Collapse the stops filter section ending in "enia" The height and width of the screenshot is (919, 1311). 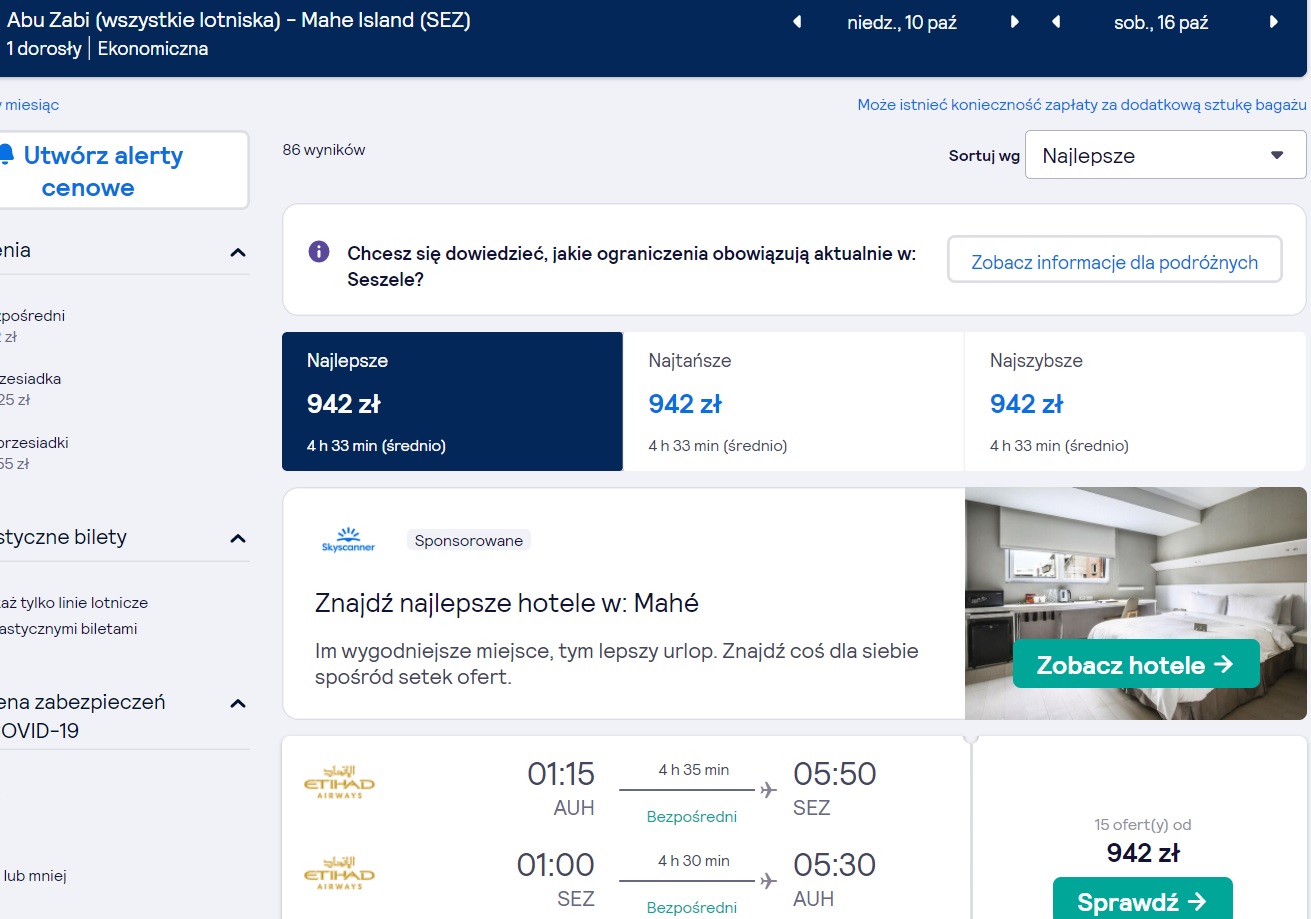238,252
